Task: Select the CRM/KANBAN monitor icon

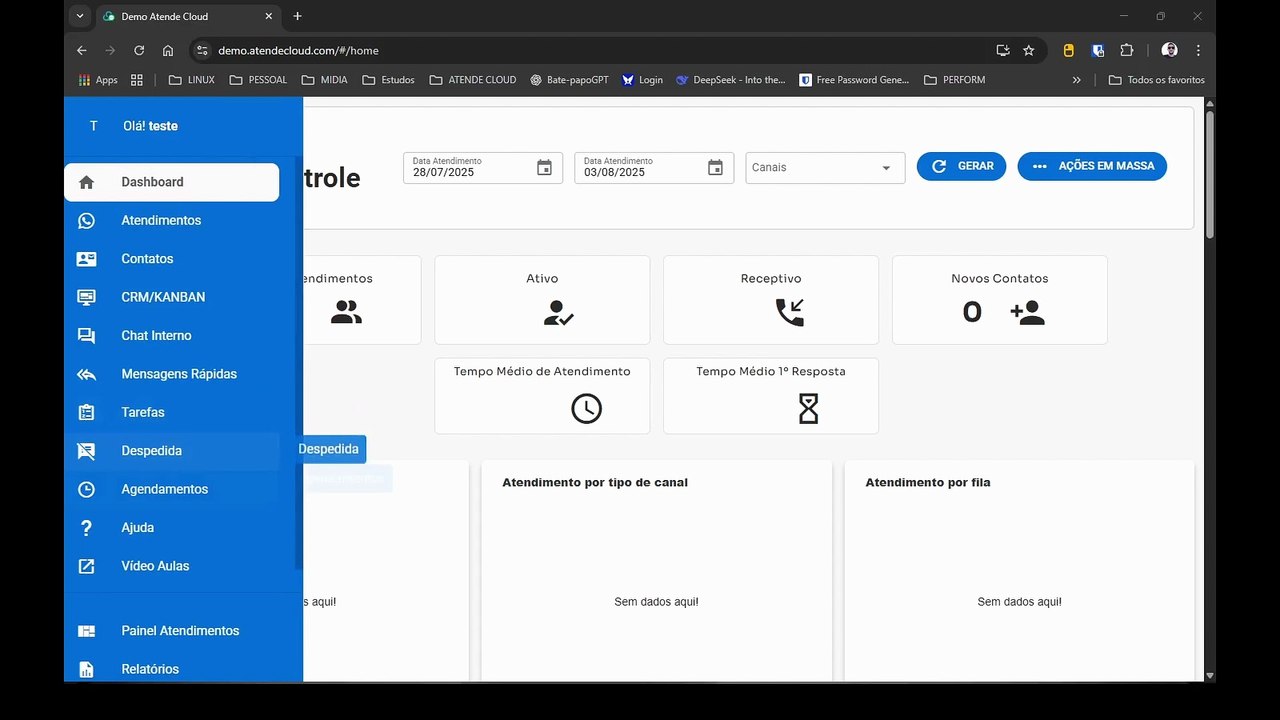Action: (x=87, y=297)
